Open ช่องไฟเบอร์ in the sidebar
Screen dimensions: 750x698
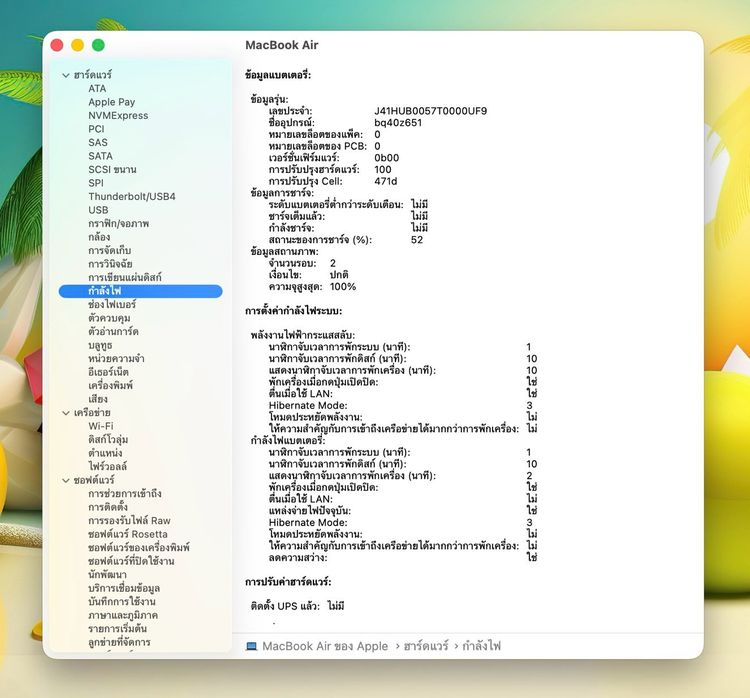(112, 304)
